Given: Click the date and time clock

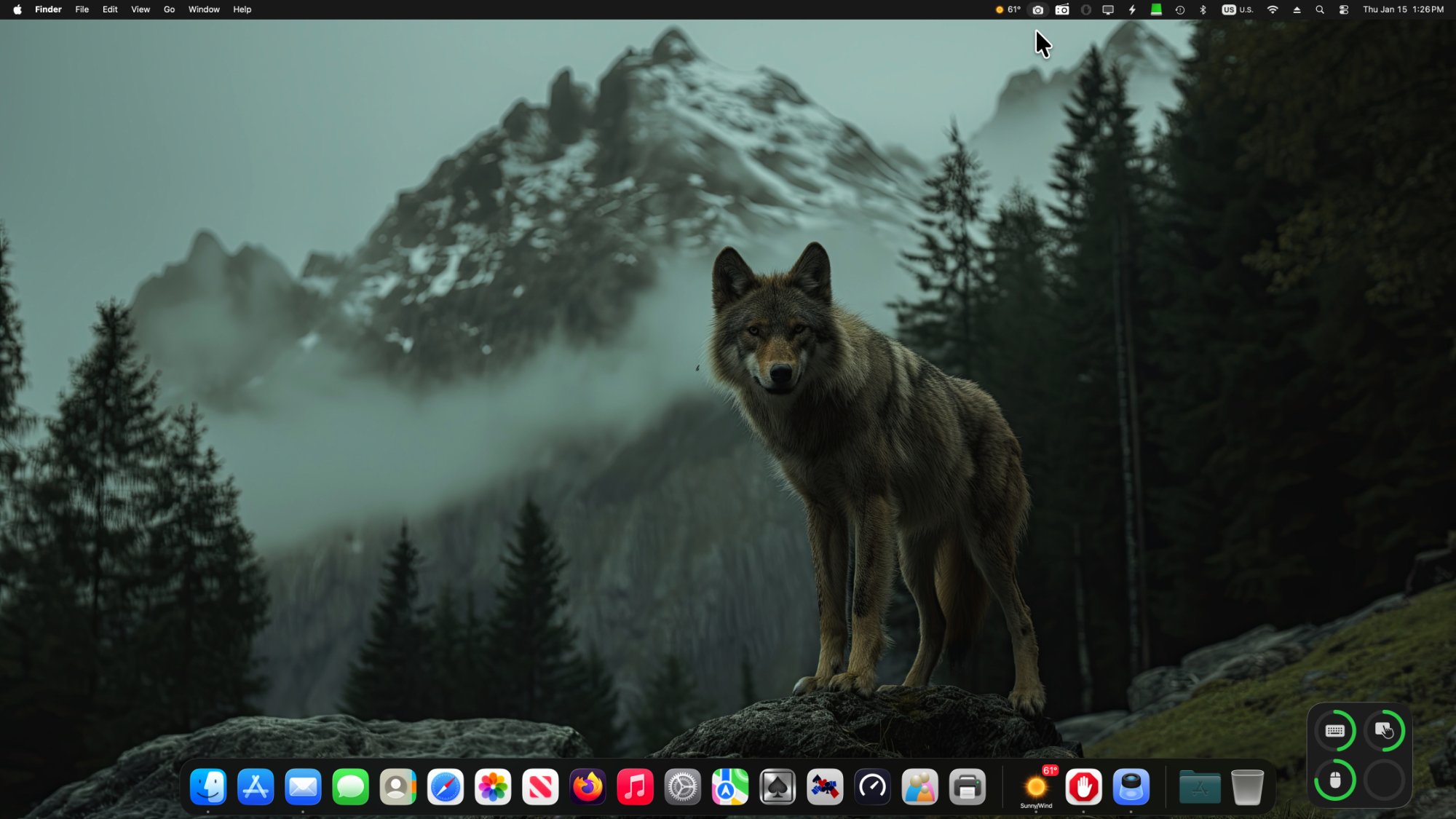Looking at the screenshot, I should click(x=1403, y=9).
